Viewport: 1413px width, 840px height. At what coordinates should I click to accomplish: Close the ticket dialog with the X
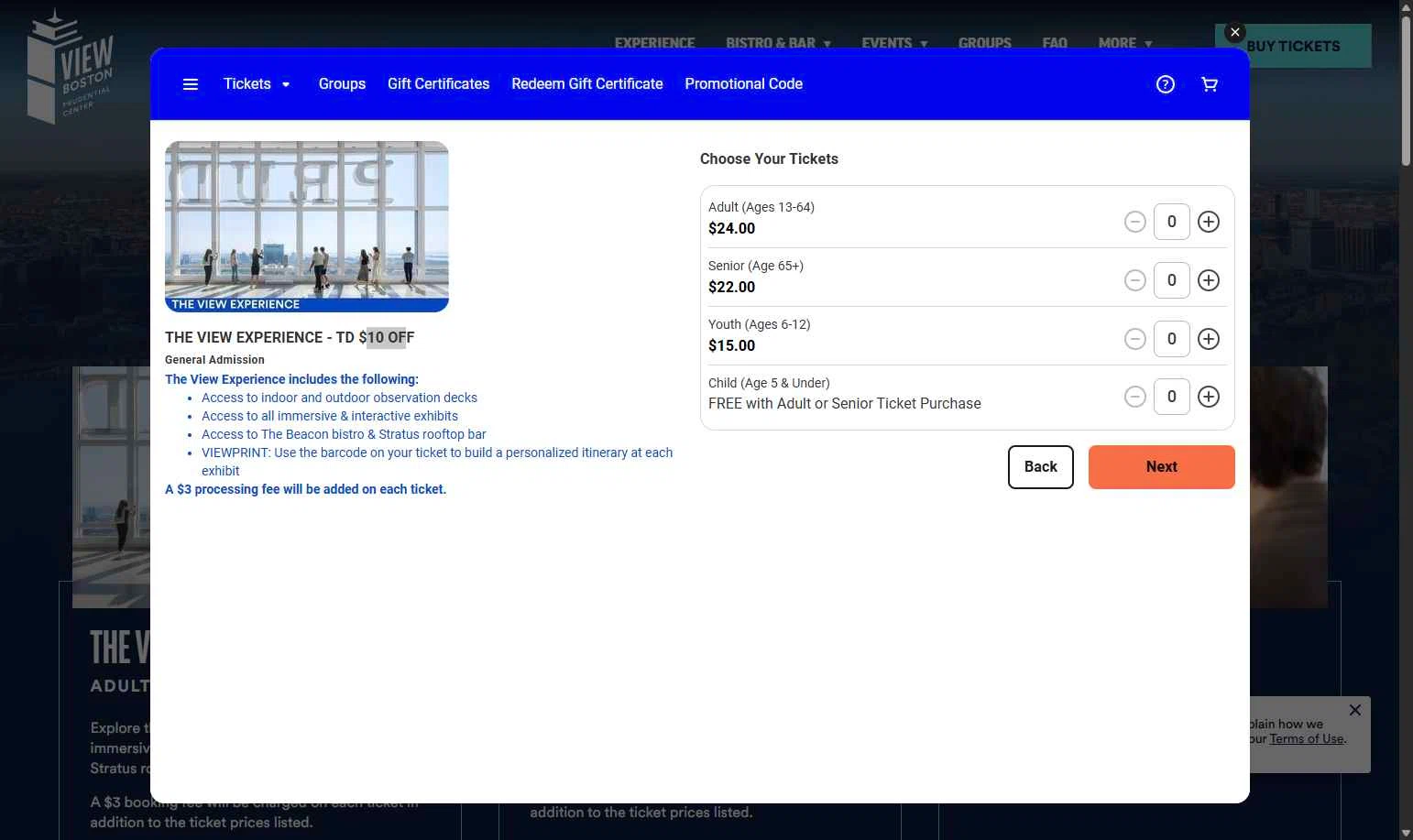point(1235,32)
